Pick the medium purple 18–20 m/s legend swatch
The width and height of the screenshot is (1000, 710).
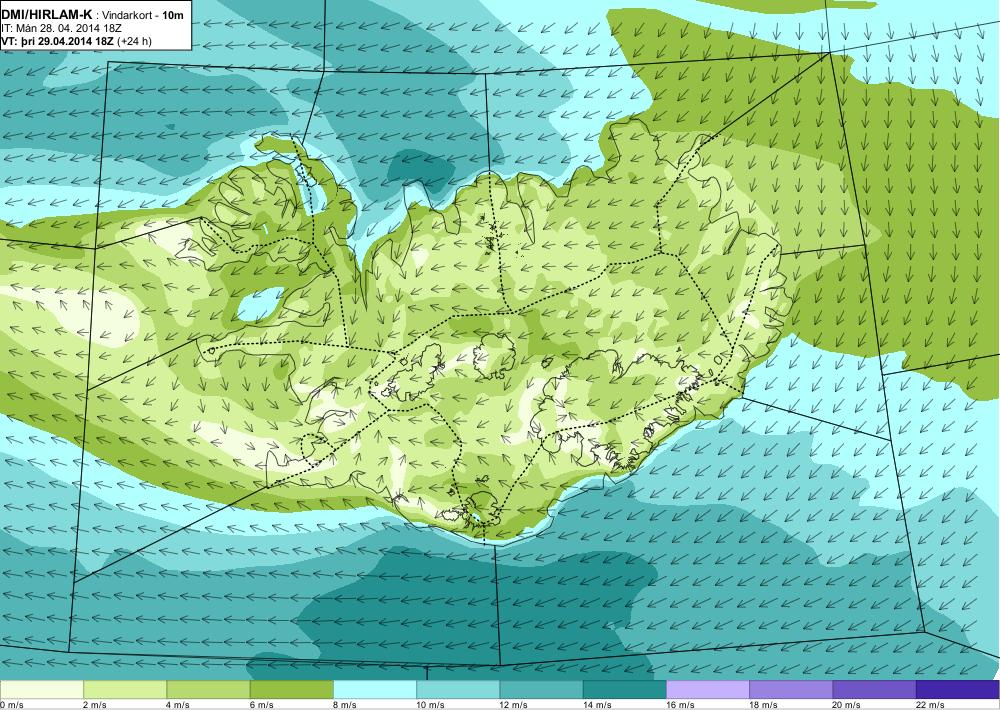pyautogui.click(x=791, y=690)
